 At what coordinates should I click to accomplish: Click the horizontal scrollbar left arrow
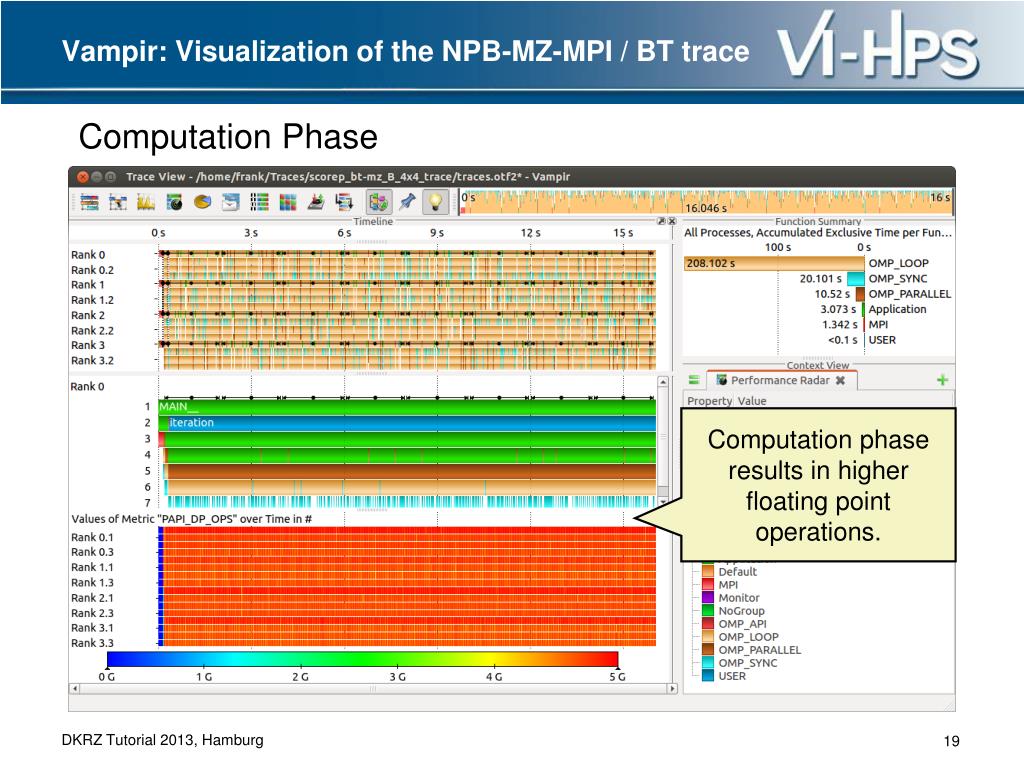pyautogui.click(x=75, y=688)
